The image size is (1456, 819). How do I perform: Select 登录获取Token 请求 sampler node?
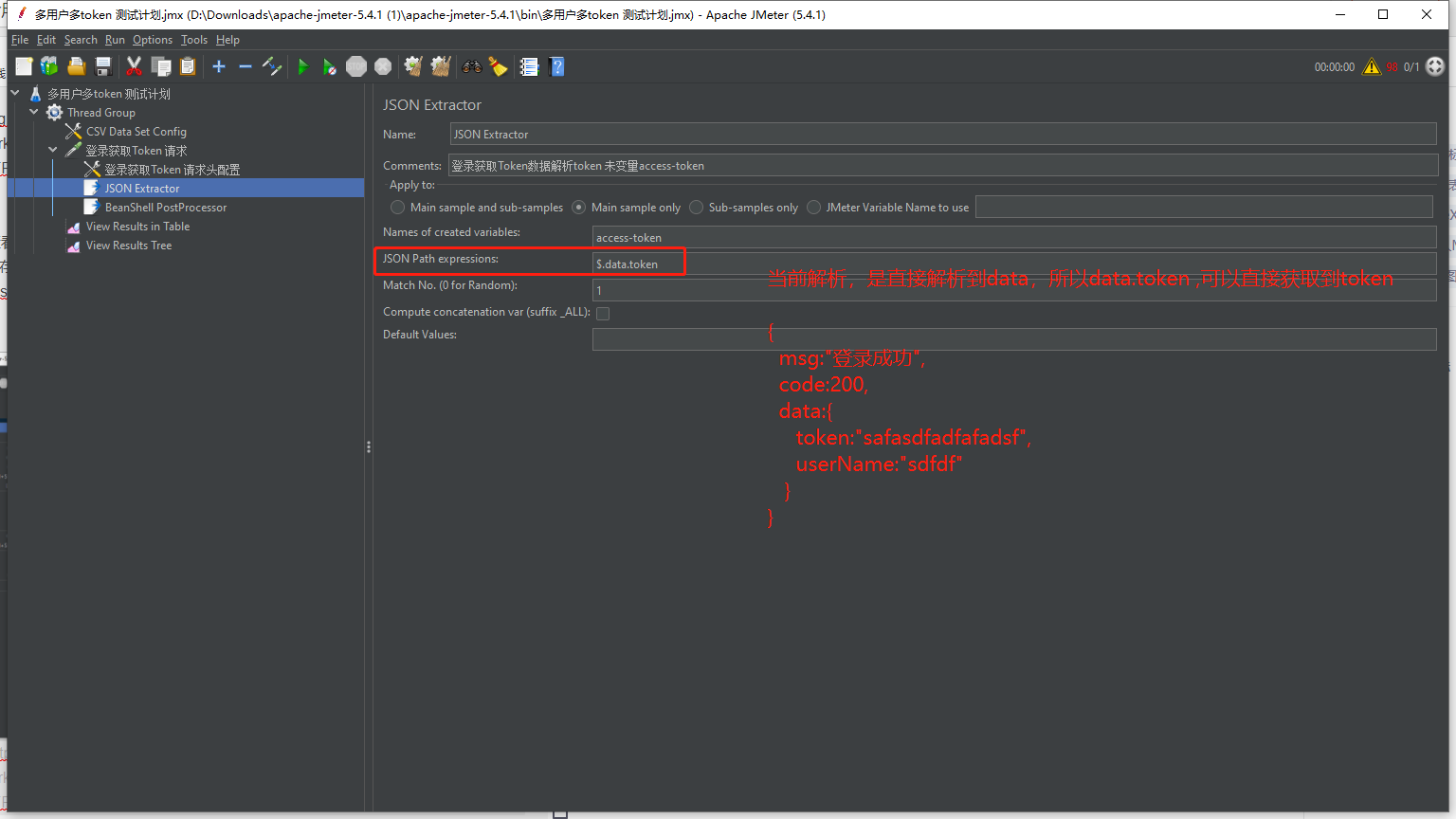(136, 151)
